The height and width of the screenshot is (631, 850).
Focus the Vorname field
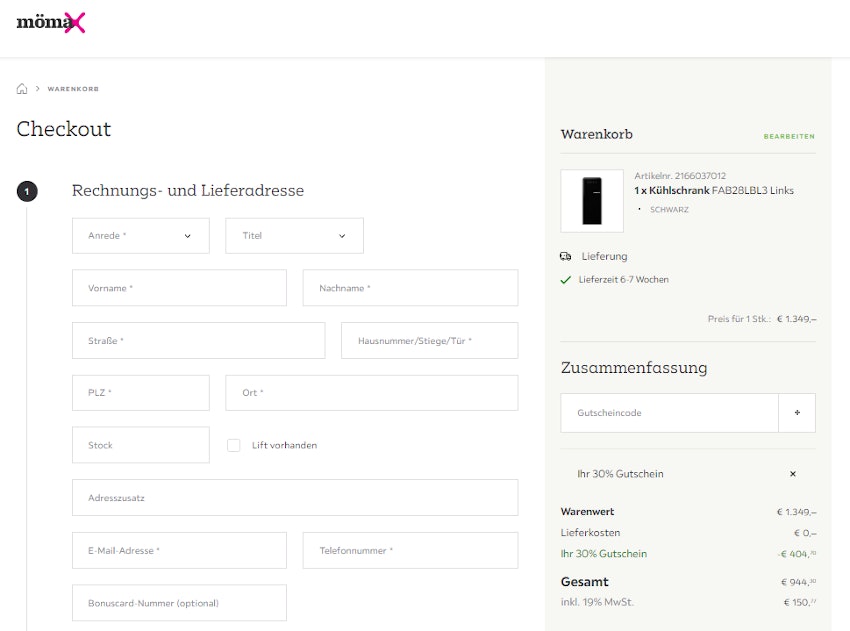(x=179, y=288)
